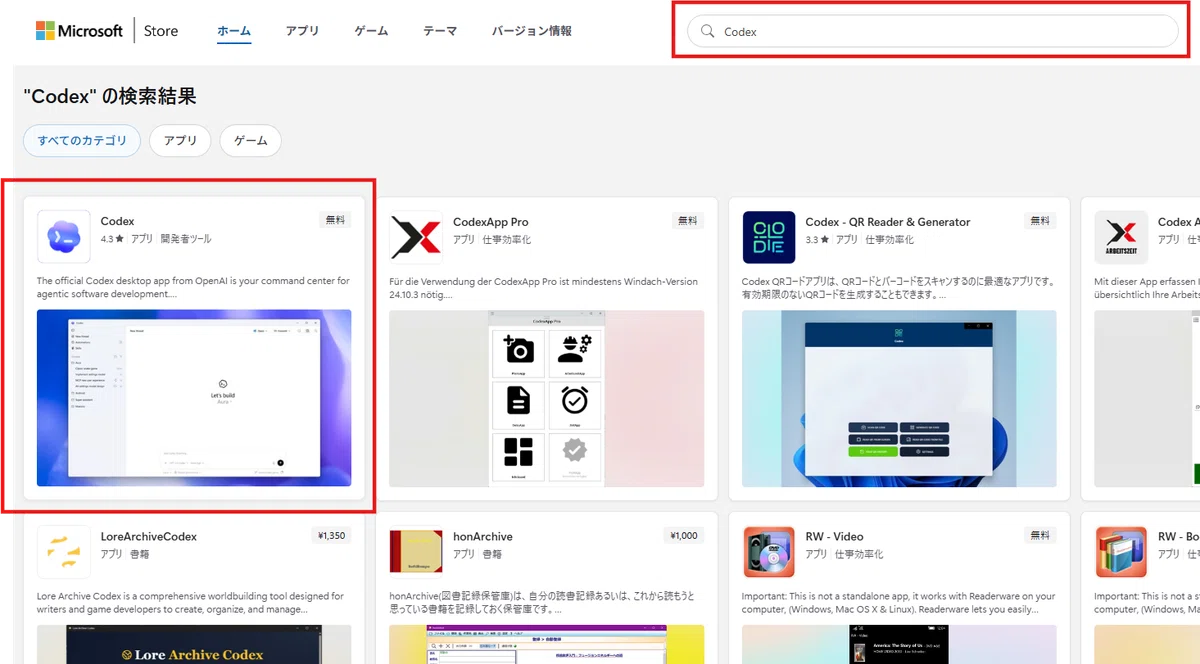Open the アプリ navigation tab
Screen dimensions: 1200x664
tap(302, 31)
